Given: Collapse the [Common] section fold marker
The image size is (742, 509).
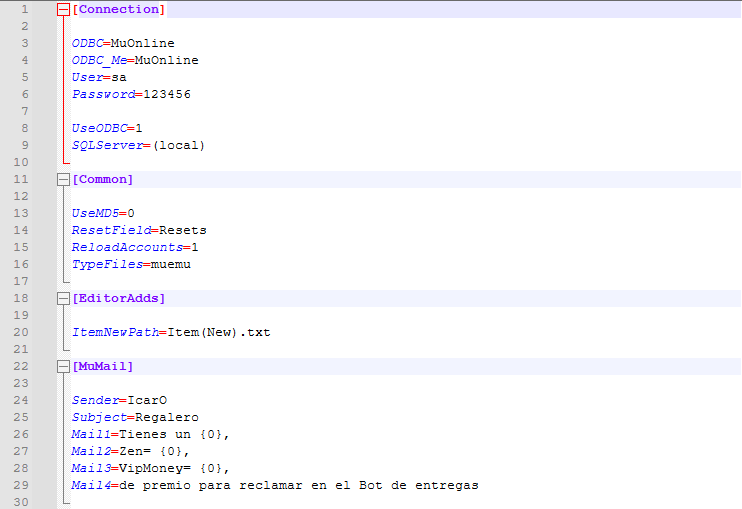Looking at the screenshot, I should pyautogui.click(x=63, y=179).
